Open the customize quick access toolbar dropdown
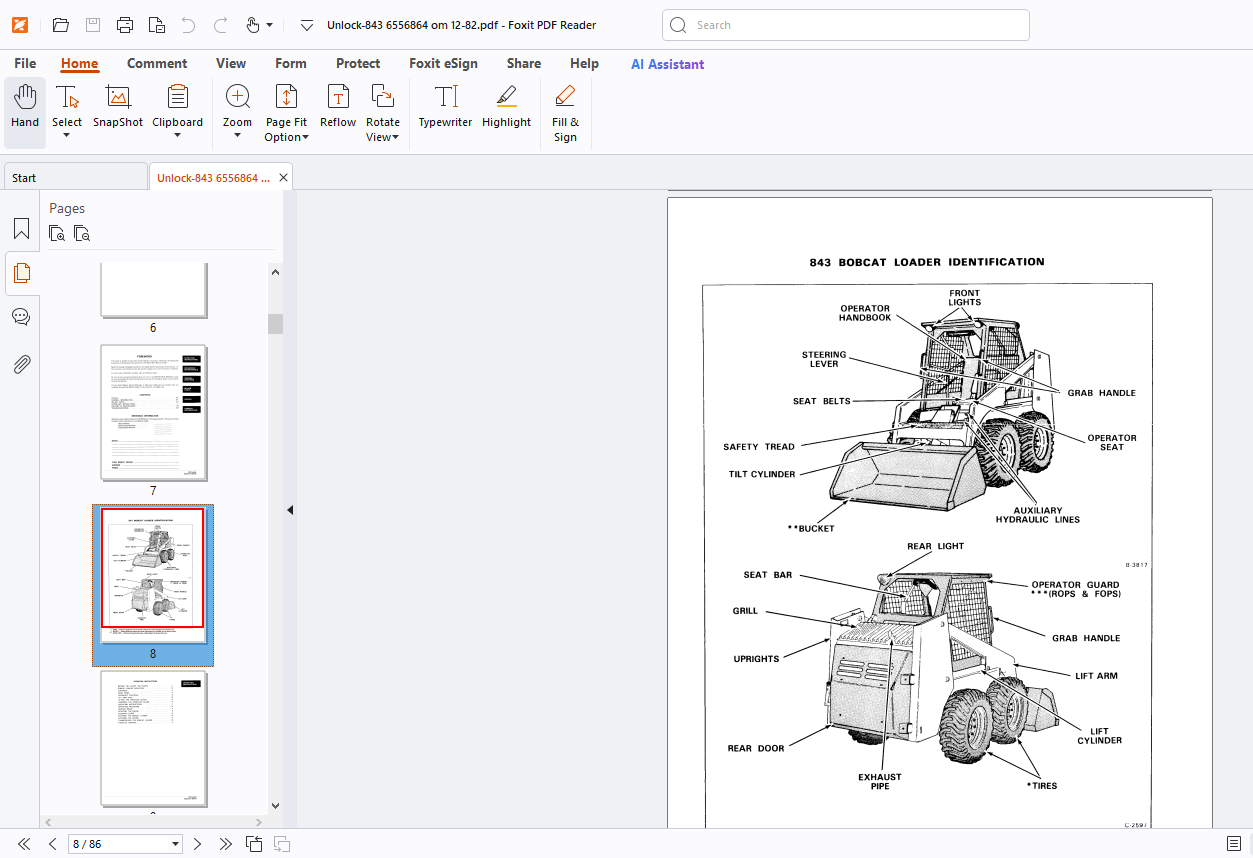 point(307,25)
